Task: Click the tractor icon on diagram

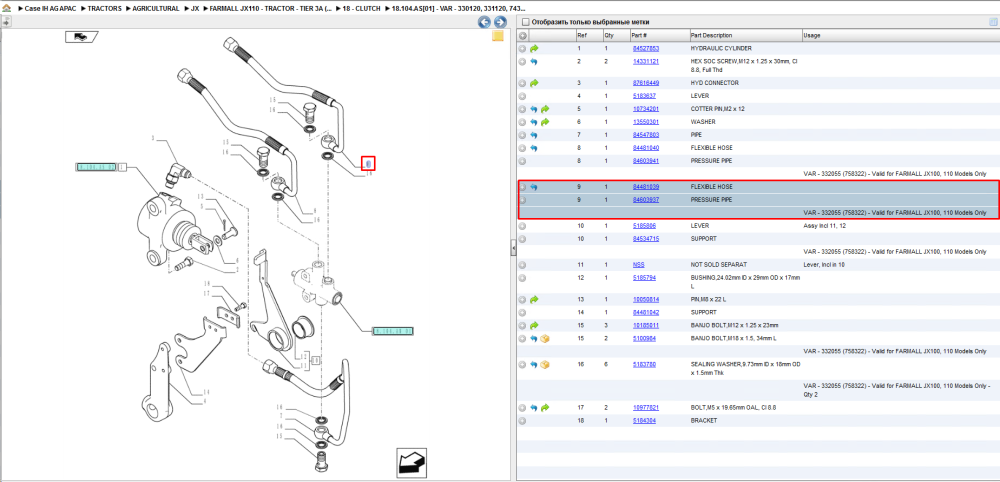Action: [80, 37]
